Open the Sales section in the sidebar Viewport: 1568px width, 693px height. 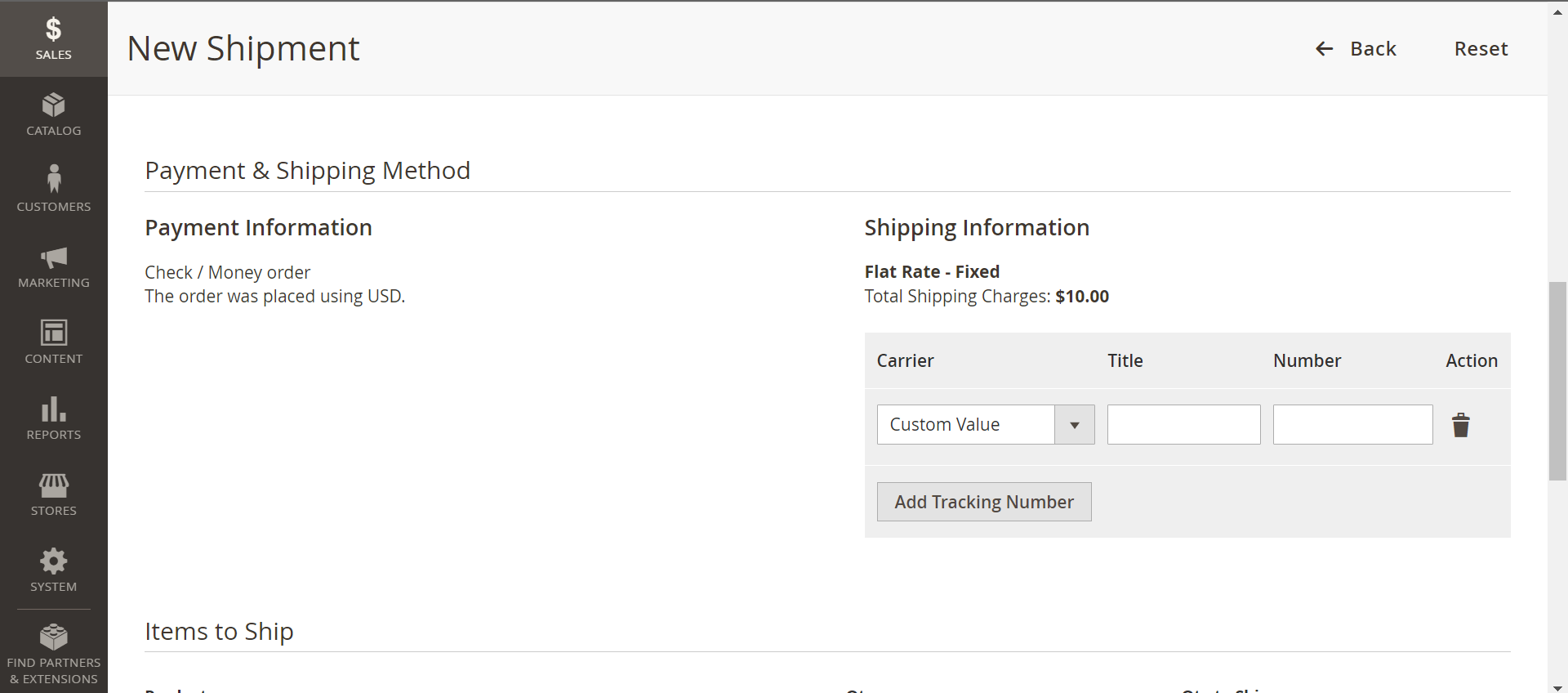coord(53,38)
